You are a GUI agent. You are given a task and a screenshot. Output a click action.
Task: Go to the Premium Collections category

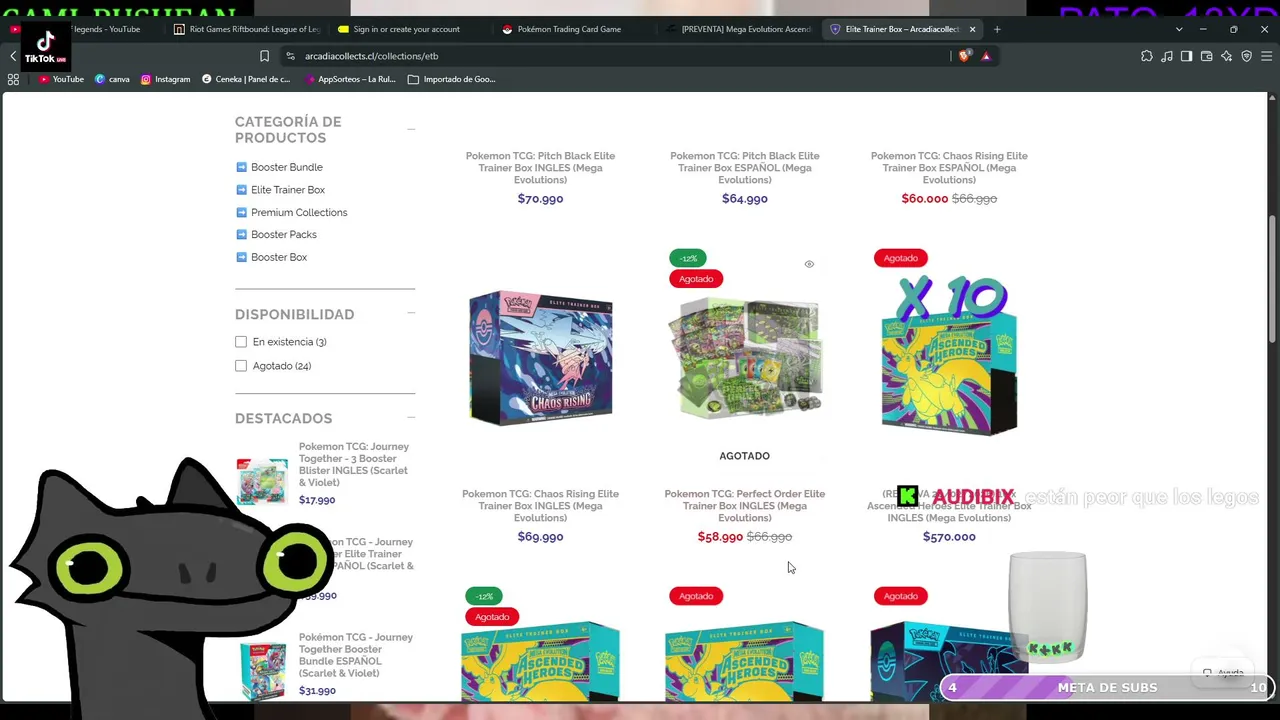pos(299,212)
